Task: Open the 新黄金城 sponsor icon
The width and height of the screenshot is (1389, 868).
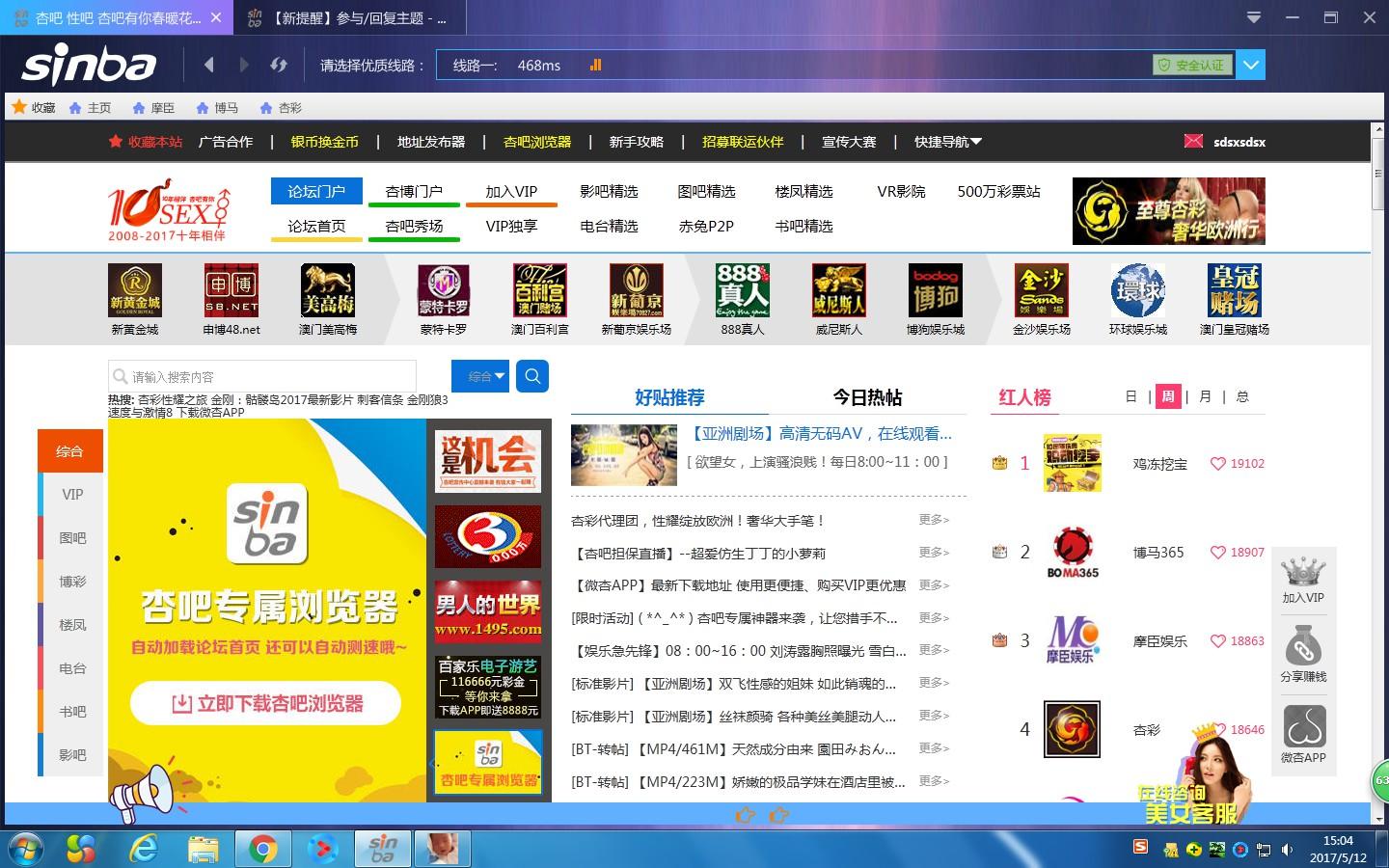Action: pyautogui.click(x=135, y=290)
